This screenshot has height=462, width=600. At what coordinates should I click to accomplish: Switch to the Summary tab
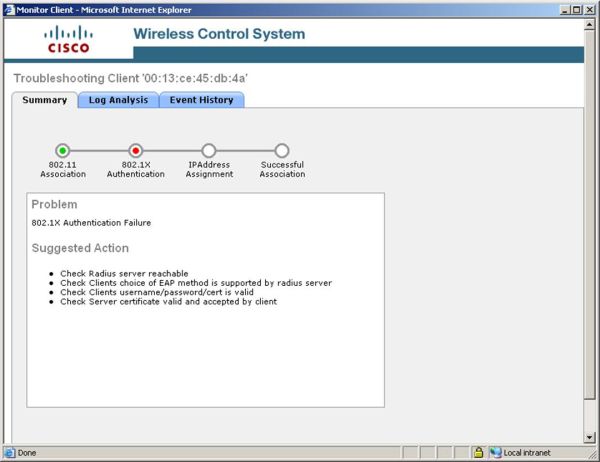(x=44, y=100)
